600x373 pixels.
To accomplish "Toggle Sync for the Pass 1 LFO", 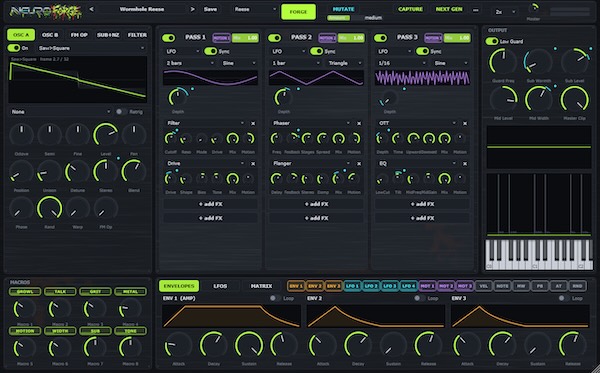I will [x=210, y=51].
